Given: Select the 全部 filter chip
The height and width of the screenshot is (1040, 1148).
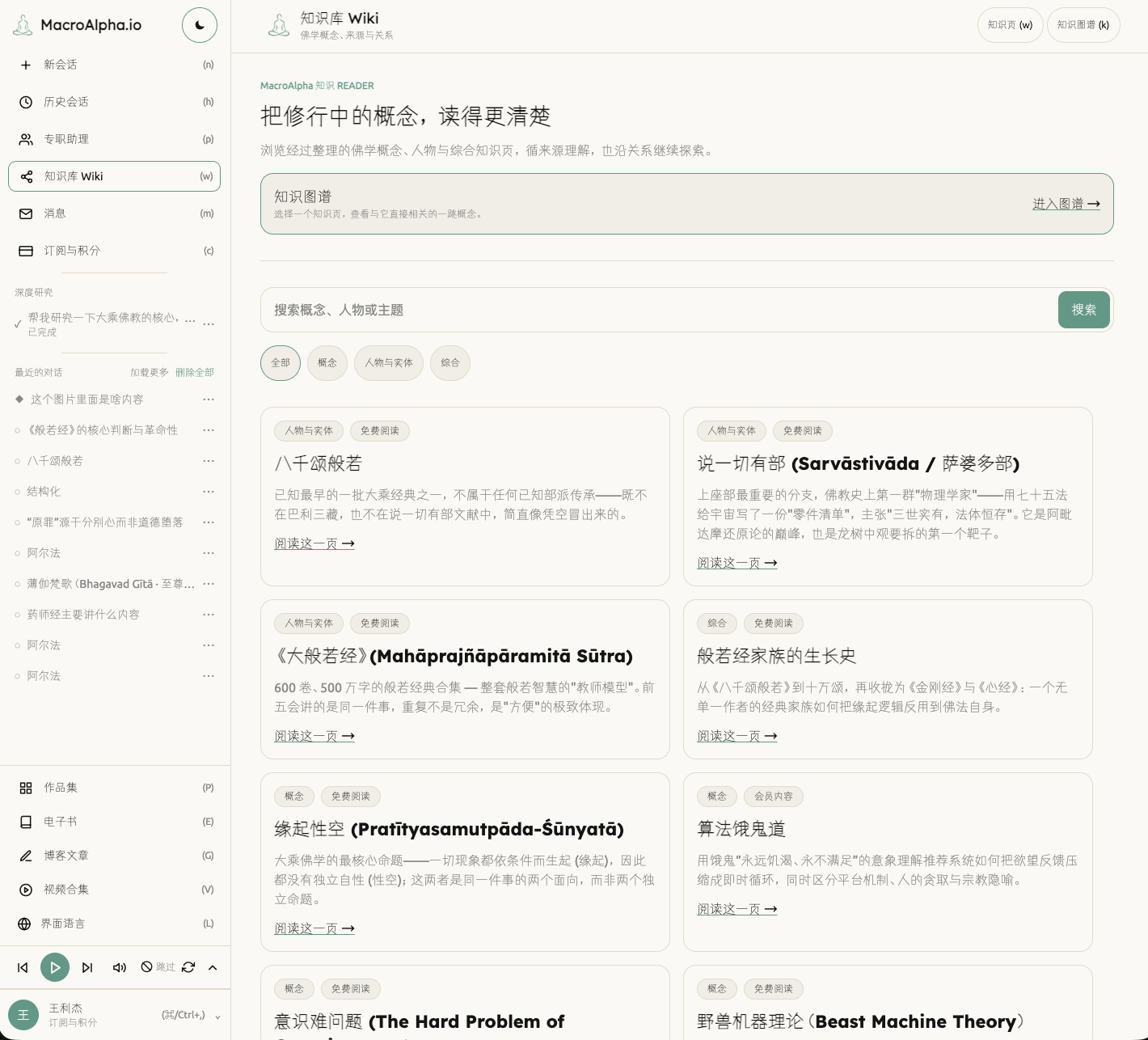Looking at the screenshot, I should (x=281, y=363).
